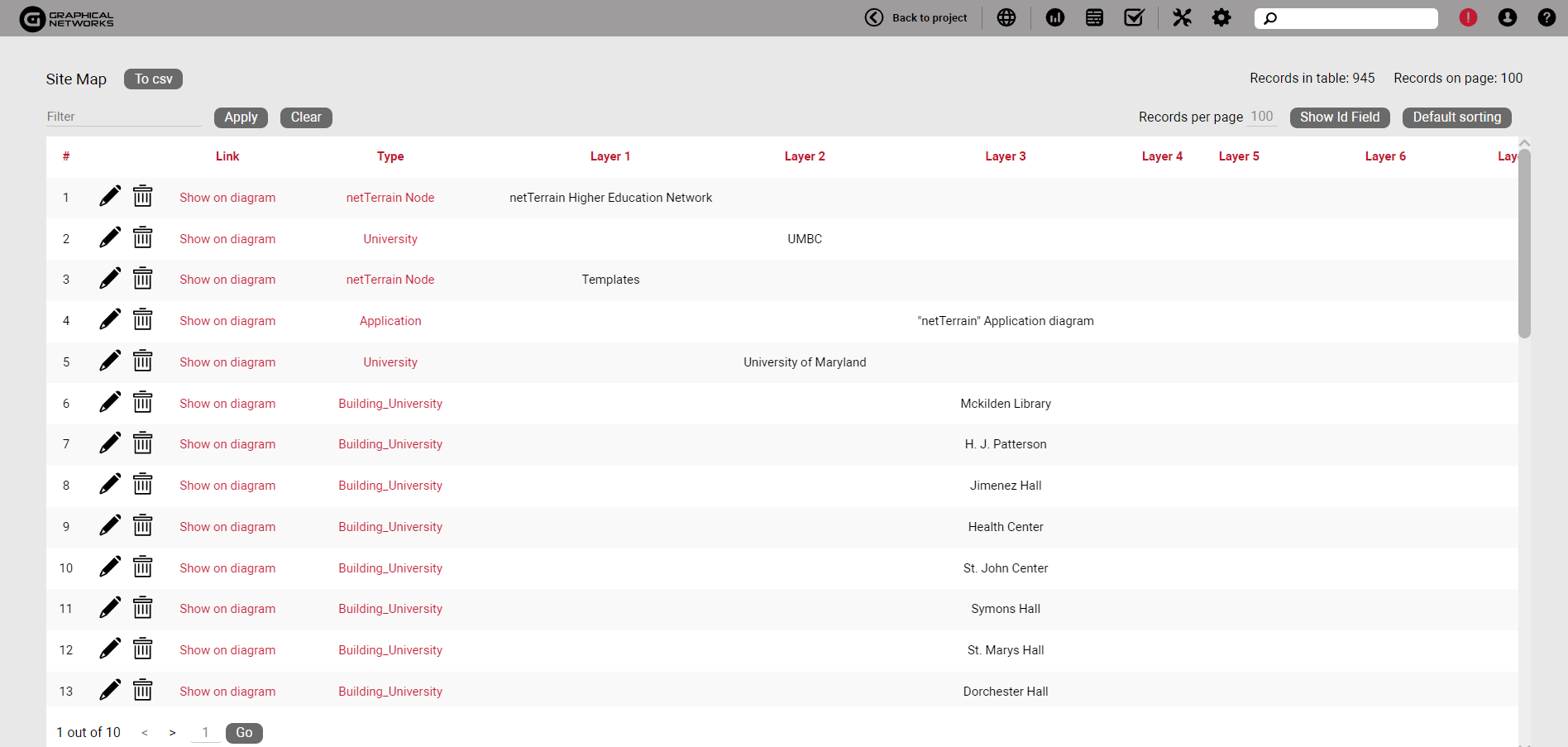Viewport: 1568px width, 747px height.
Task: Open the bar chart dashboard icon
Action: pos(1054,17)
